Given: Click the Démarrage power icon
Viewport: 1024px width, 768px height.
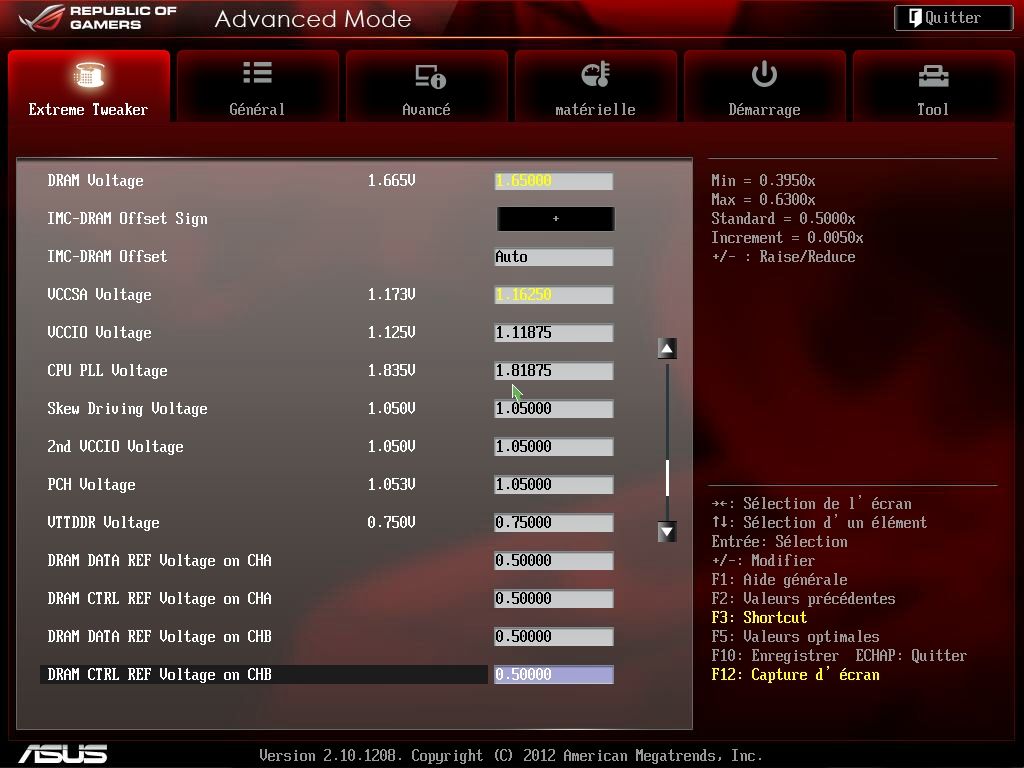Looking at the screenshot, I should coord(764,74).
